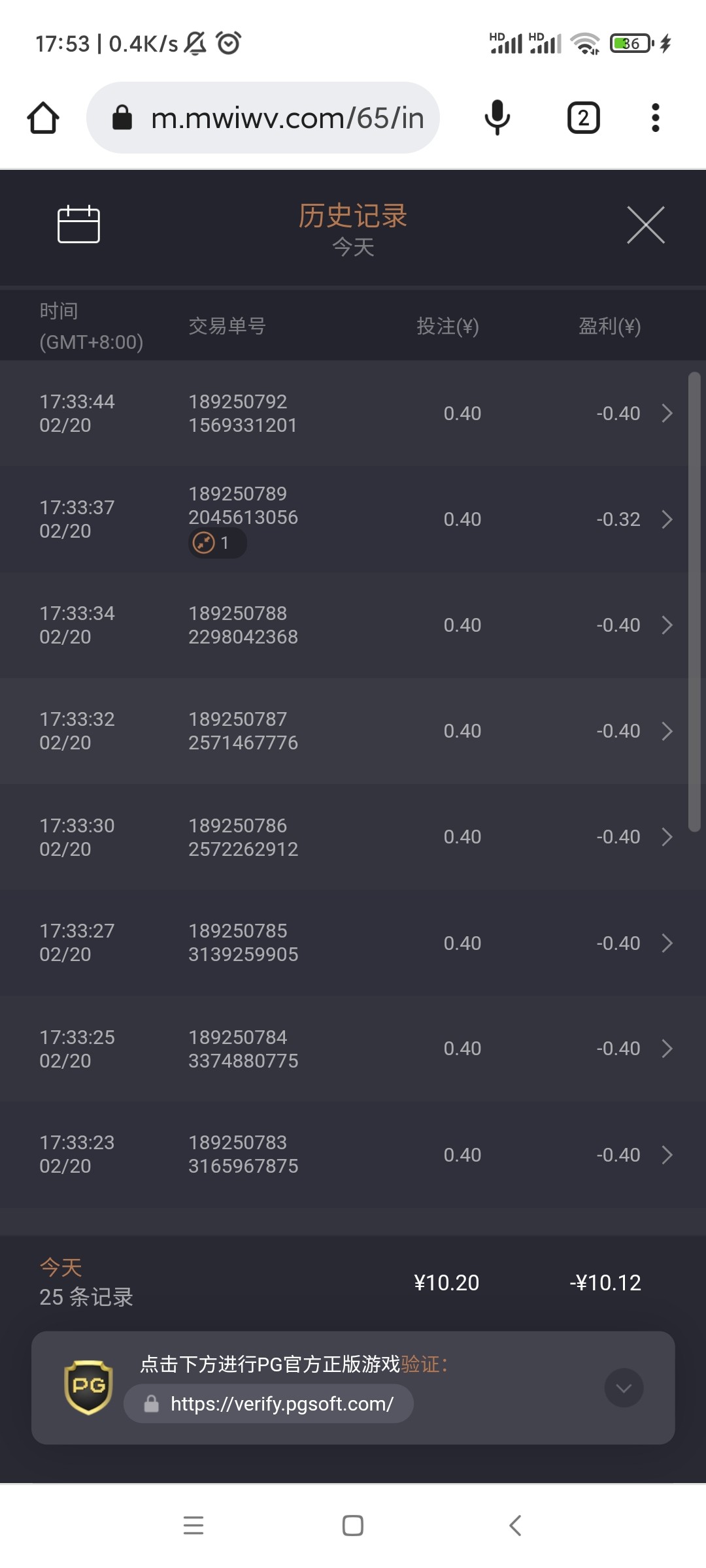Viewport: 706px width, 1568px height.
Task: Click the history list scrollbar
Action: (x=694, y=601)
